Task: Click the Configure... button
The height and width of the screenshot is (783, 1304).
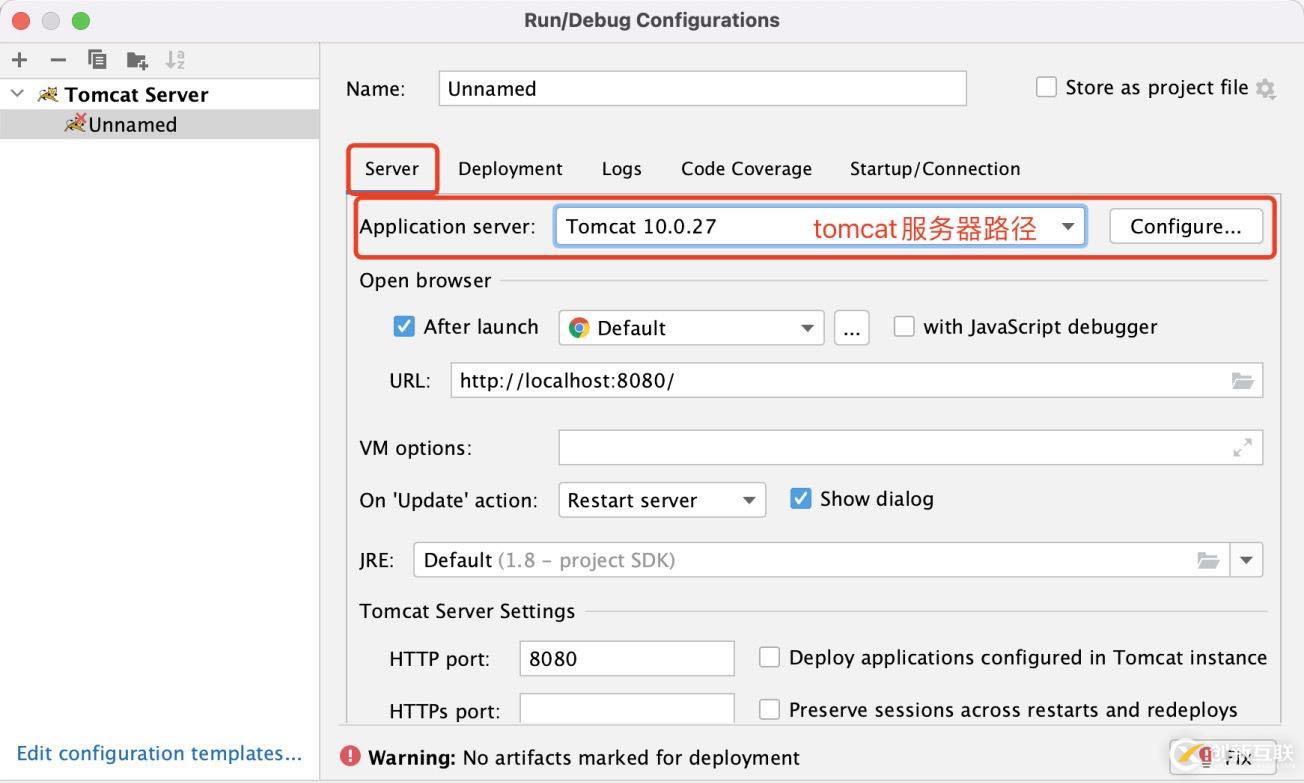Action: (1186, 226)
